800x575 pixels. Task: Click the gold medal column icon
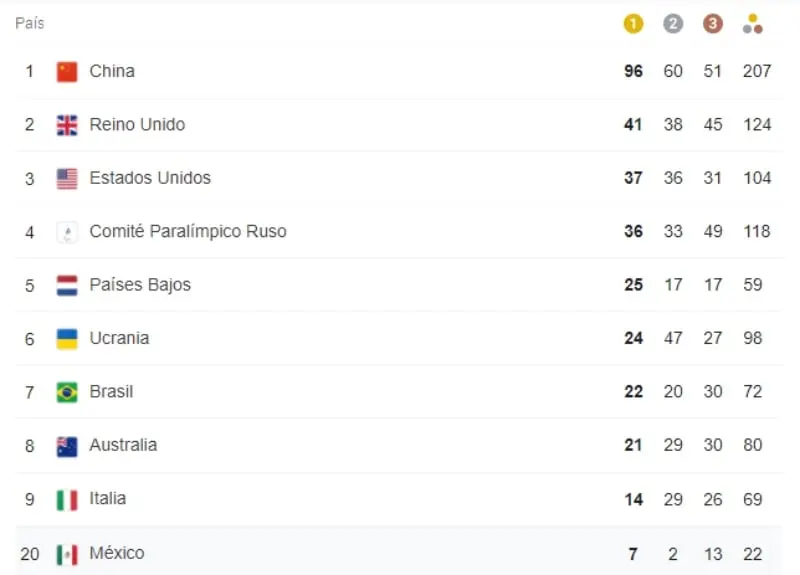pos(633,23)
